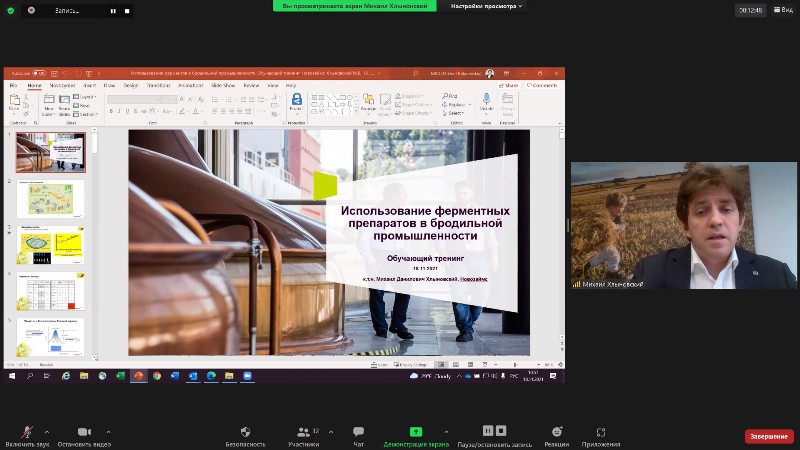
Task: Open the Приложения apps icon
Action: tap(601, 432)
